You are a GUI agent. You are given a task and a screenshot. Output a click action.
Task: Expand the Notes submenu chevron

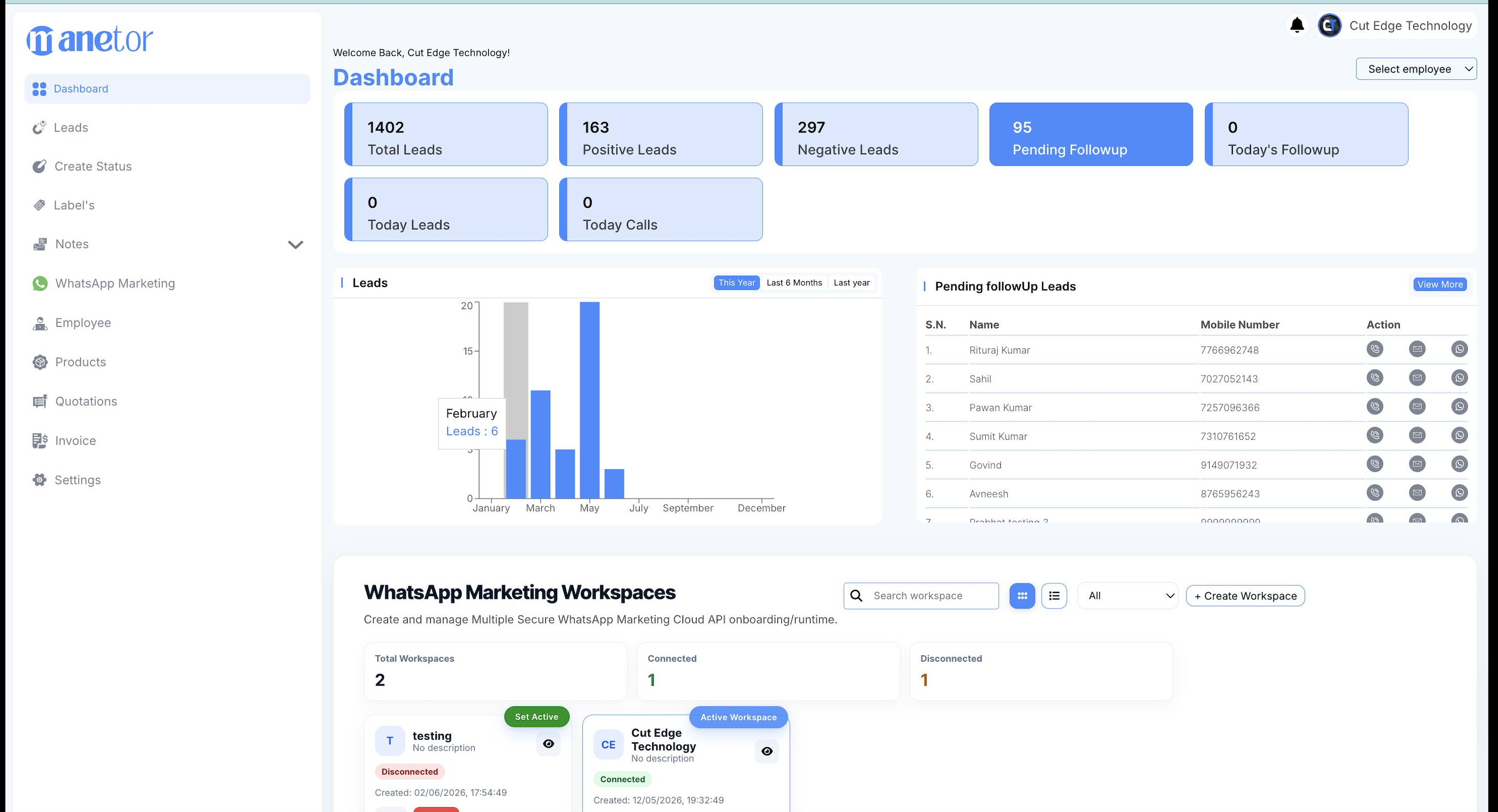(x=295, y=245)
